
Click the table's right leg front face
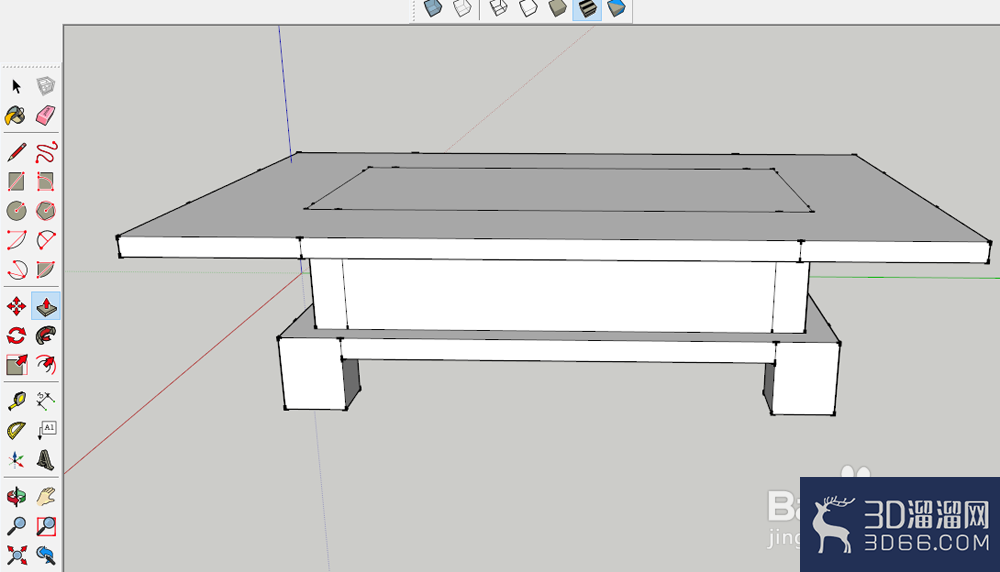[805, 379]
